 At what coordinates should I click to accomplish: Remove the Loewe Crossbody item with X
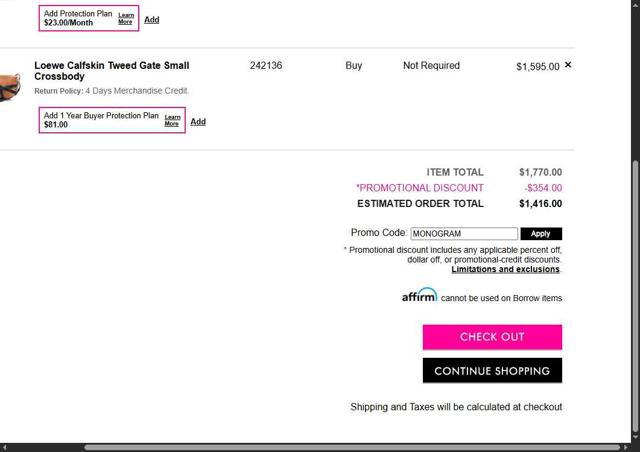[568, 65]
